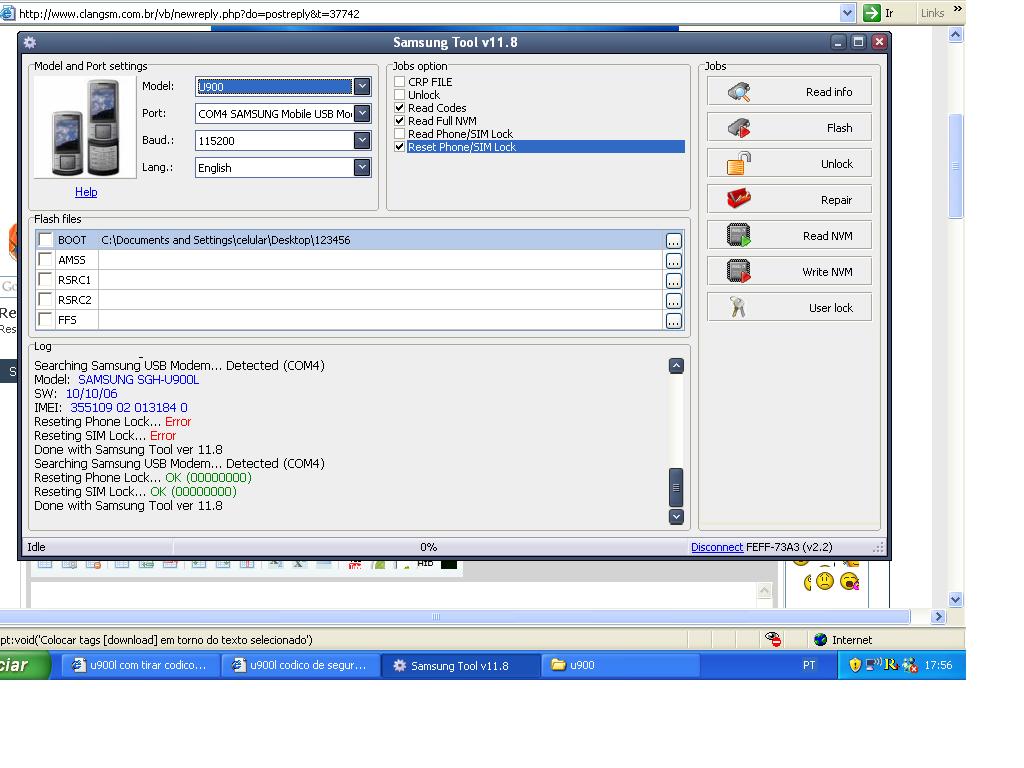1024x768 pixels.
Task: Expand the Port COM4 dropdown
Action: point(362,114)
